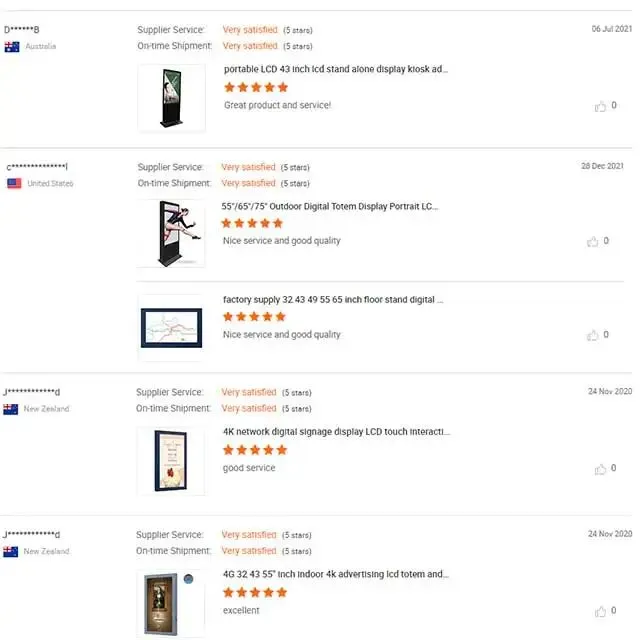Click the first New Zealand flag icon
Viewport: 640px width, 640px height.
pos(11,409)
